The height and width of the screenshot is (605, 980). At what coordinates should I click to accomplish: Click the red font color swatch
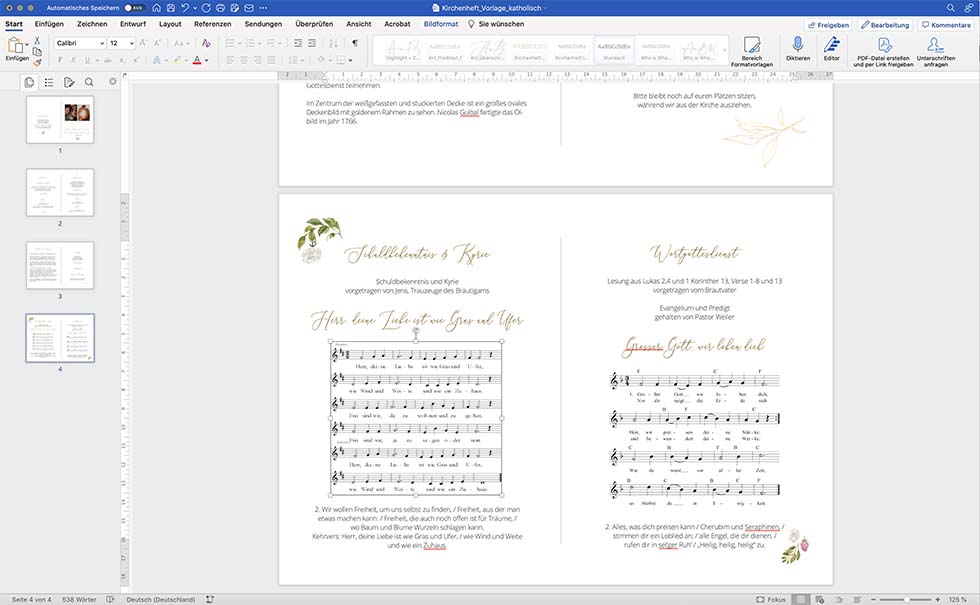tap(197, 60)
